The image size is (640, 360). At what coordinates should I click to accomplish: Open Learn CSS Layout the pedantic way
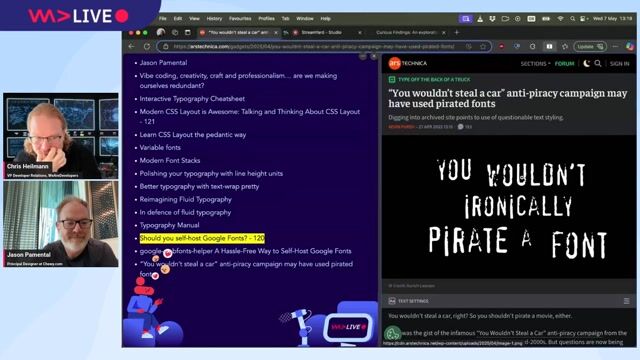coord(193,135)
